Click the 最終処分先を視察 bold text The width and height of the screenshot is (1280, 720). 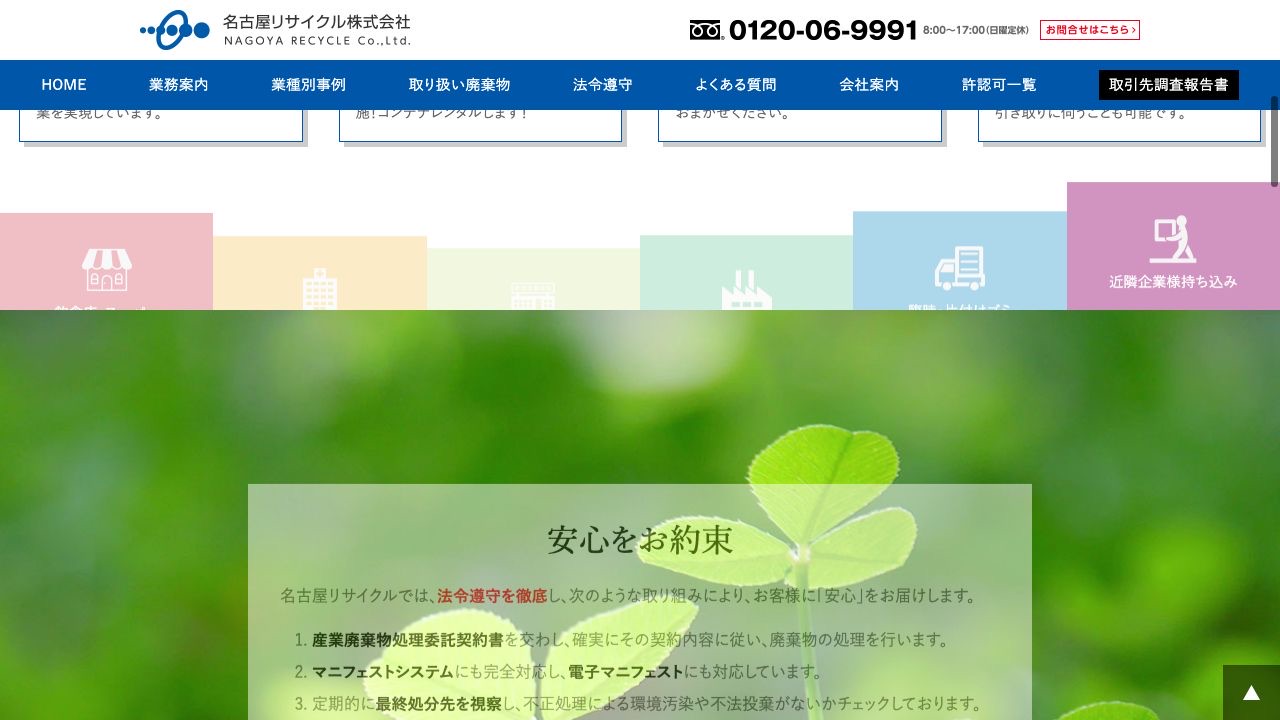[x=439, y=704]
